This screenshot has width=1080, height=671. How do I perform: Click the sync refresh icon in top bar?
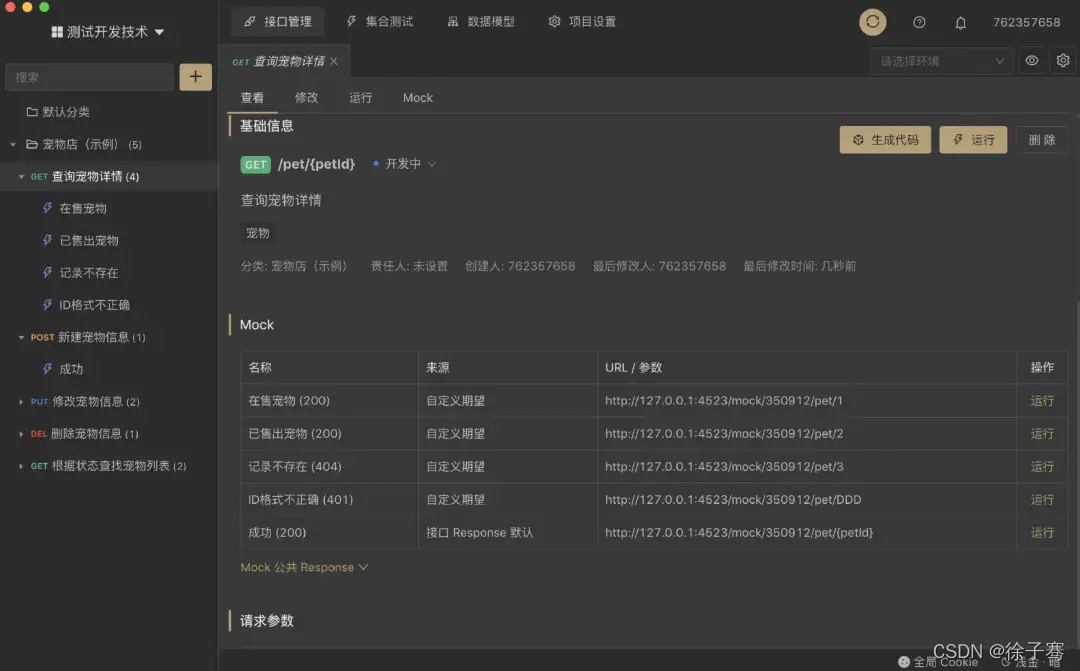point(872,22)
